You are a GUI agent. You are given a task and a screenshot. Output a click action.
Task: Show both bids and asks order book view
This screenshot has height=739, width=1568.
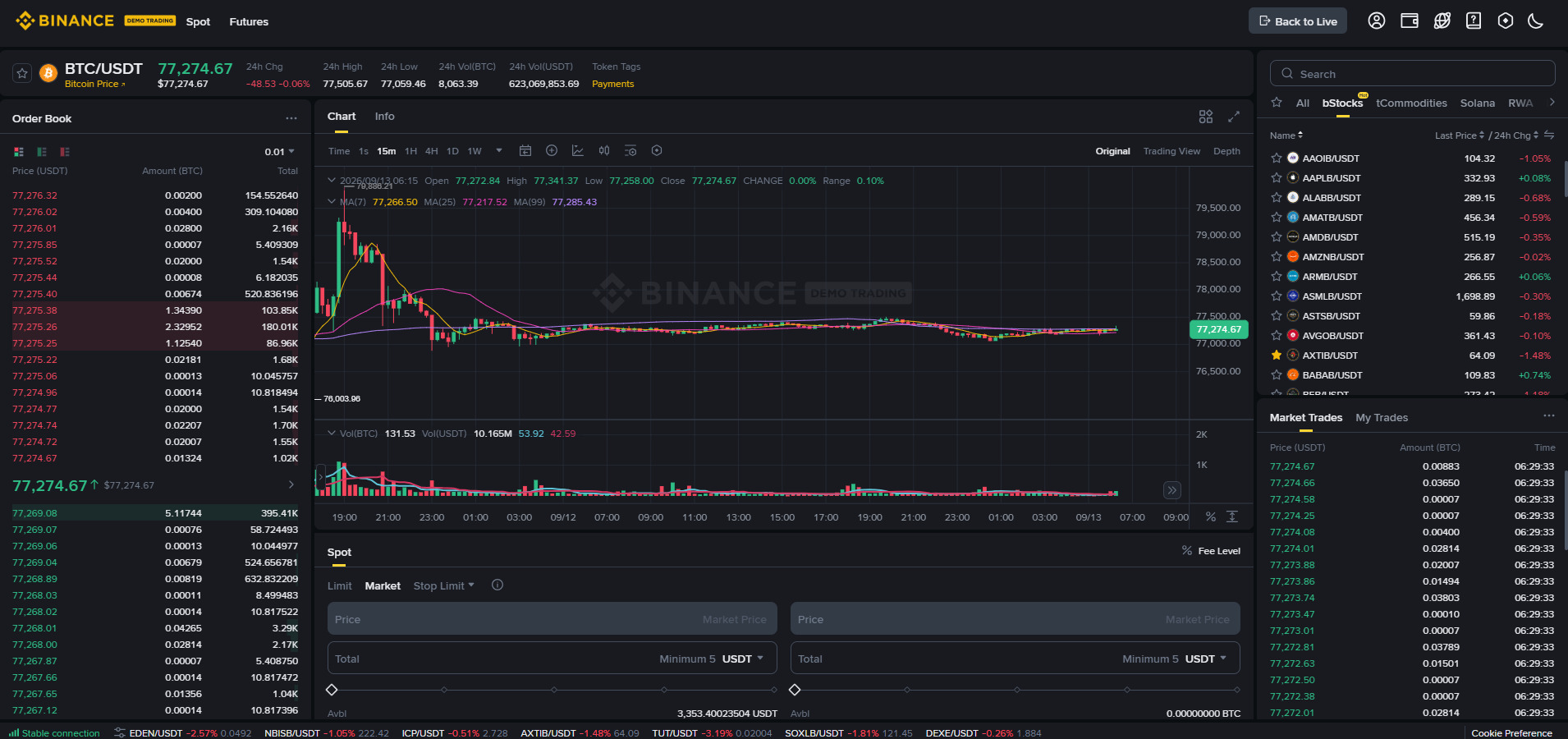click(x=19, y=152)
